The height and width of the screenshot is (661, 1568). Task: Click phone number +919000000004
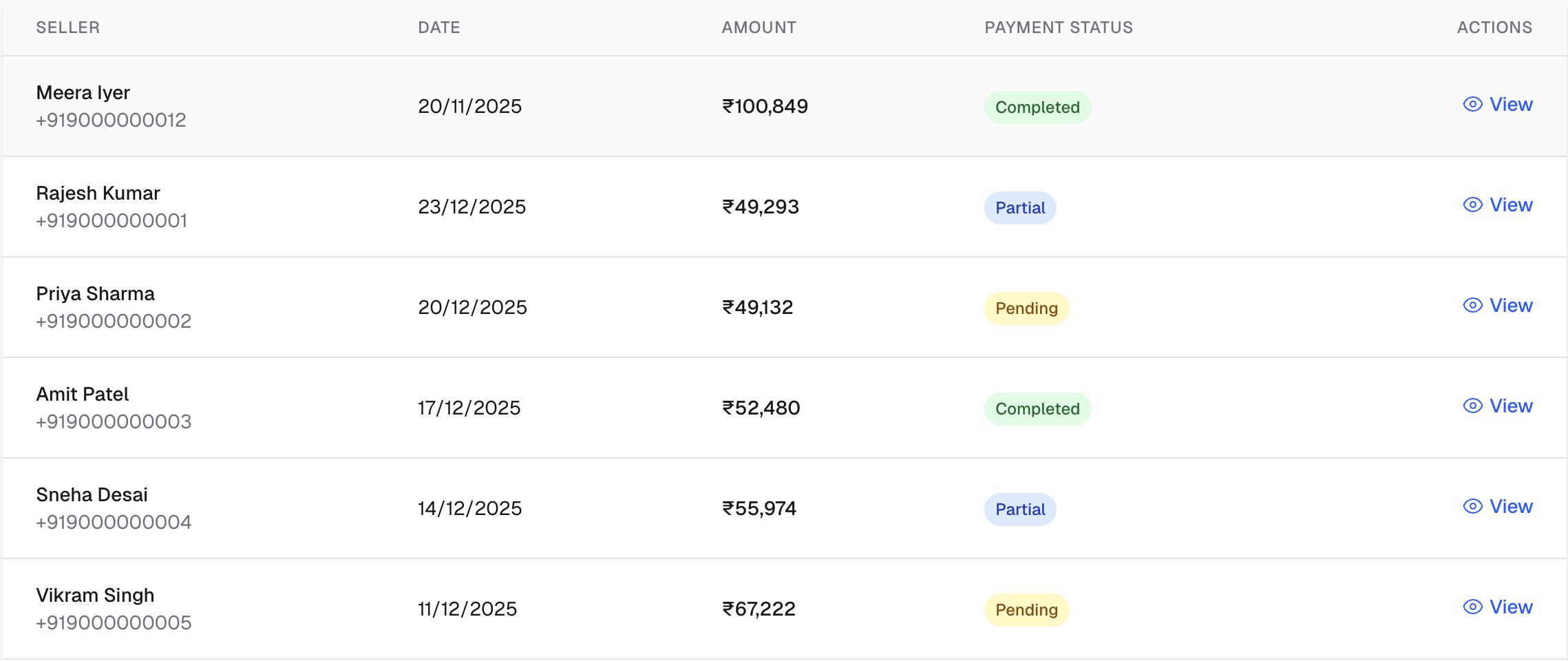coord(114,522)
